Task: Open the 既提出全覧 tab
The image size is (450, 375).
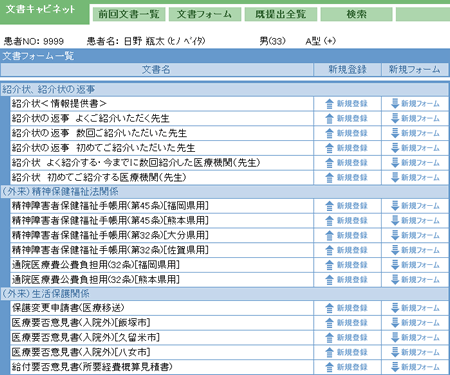Action: 280,14
